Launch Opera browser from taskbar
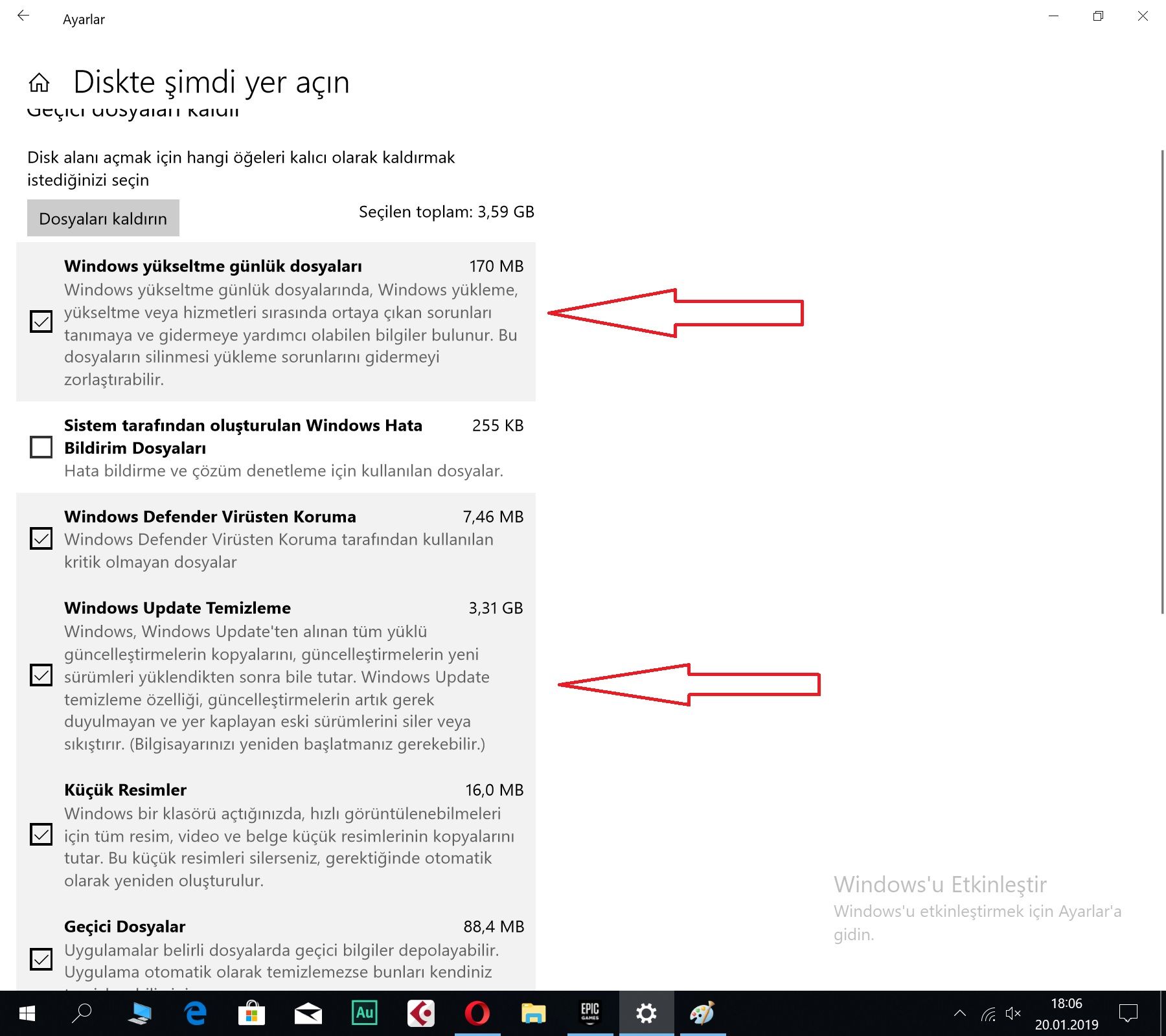Viewport: 1166px width, 1036px height. 477,1013
